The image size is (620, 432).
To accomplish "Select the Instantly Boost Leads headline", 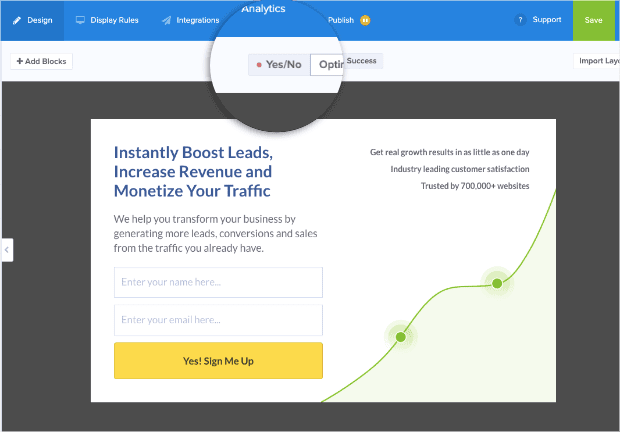I will [x=193, y=172].
